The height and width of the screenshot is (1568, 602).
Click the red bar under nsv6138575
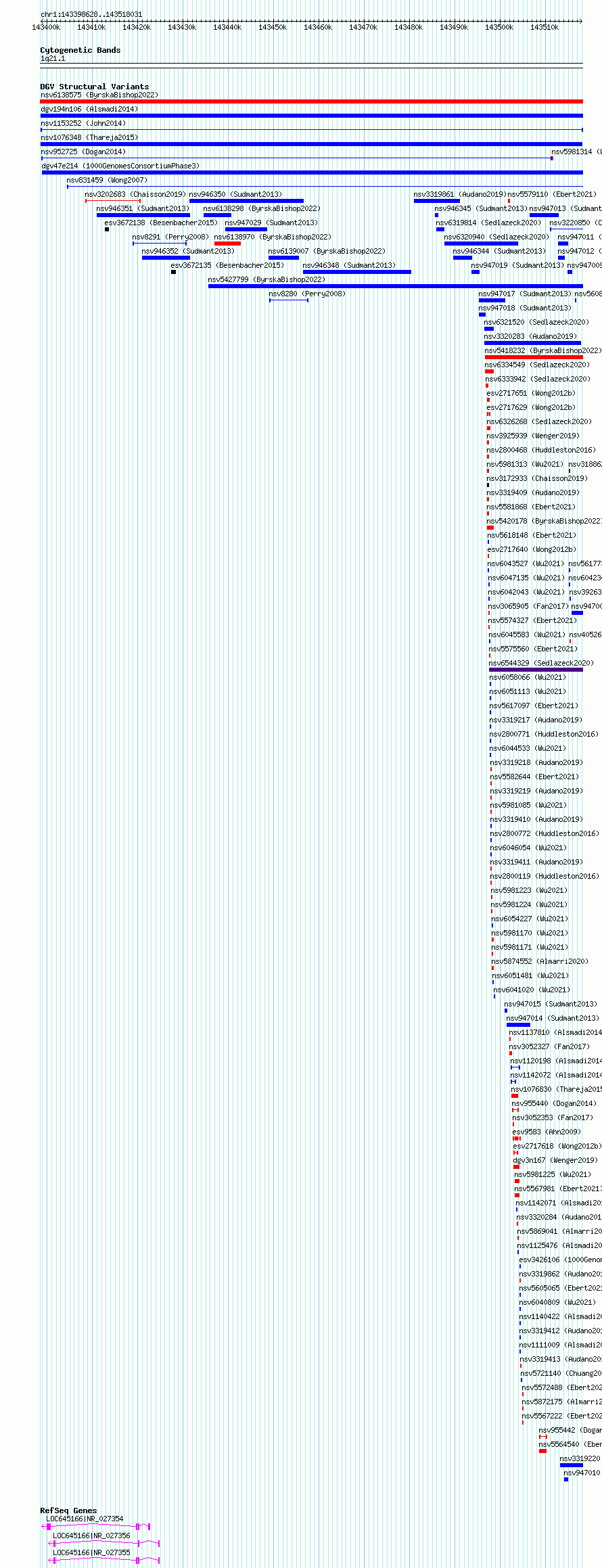[311, 101]
